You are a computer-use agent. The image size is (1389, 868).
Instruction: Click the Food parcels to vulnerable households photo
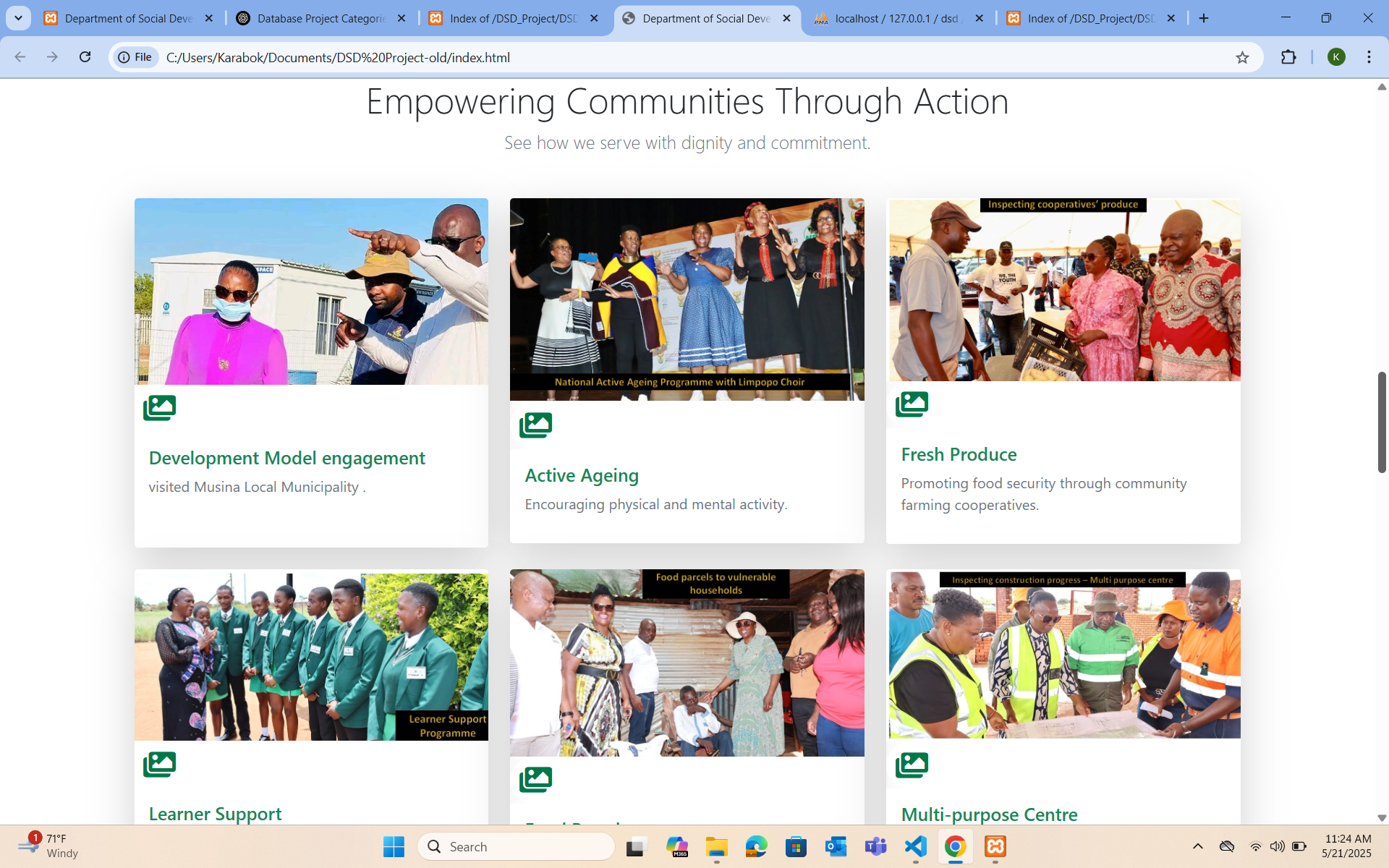pos(687,663)
